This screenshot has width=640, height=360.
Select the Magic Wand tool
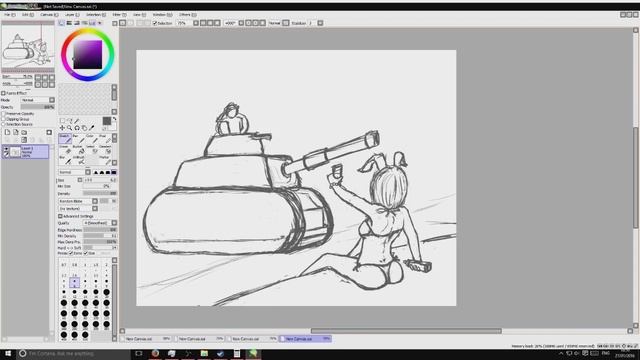tap(77, 121)
